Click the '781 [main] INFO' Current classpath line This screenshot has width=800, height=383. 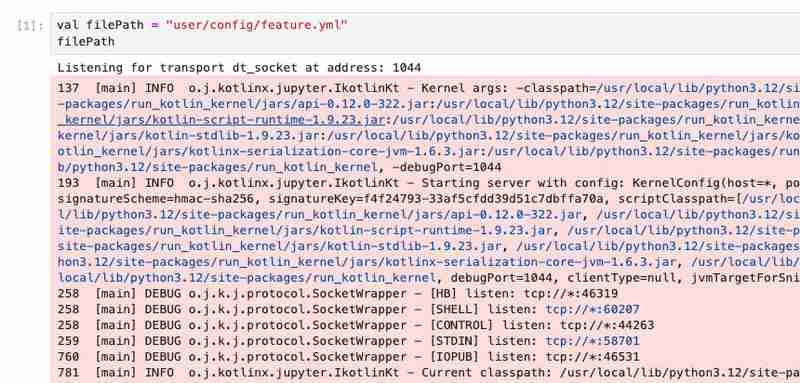click(x=429, y=373)
